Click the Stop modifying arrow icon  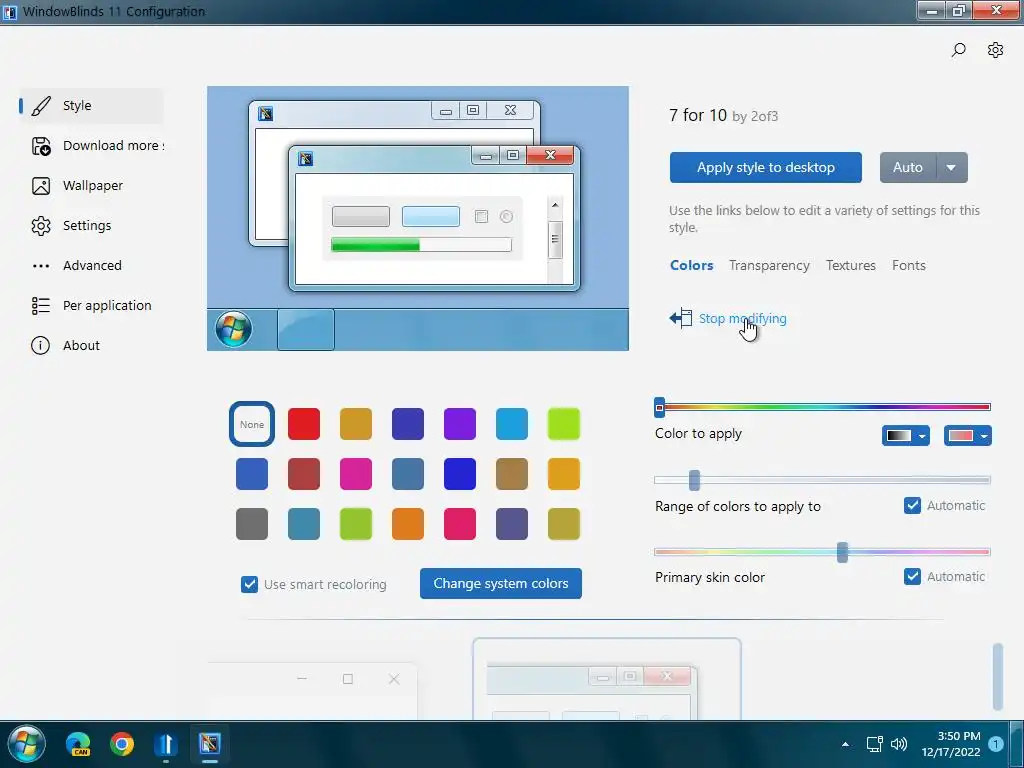click(x=680, y=318)
